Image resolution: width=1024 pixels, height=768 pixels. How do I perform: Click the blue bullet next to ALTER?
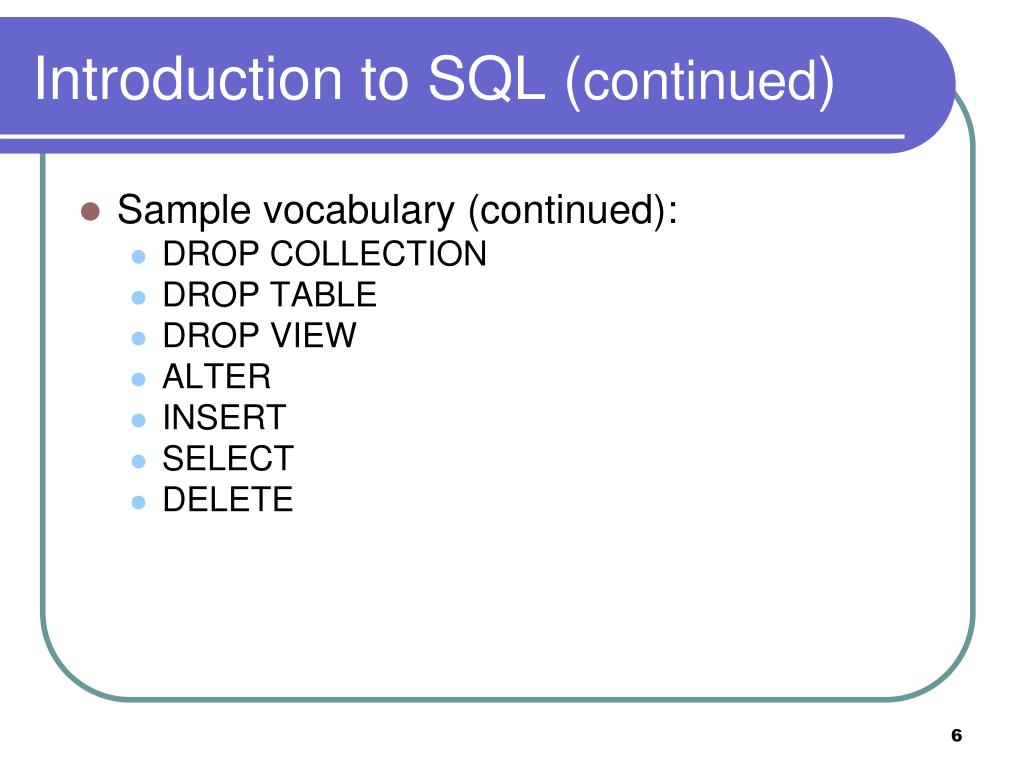pos(138,379)
